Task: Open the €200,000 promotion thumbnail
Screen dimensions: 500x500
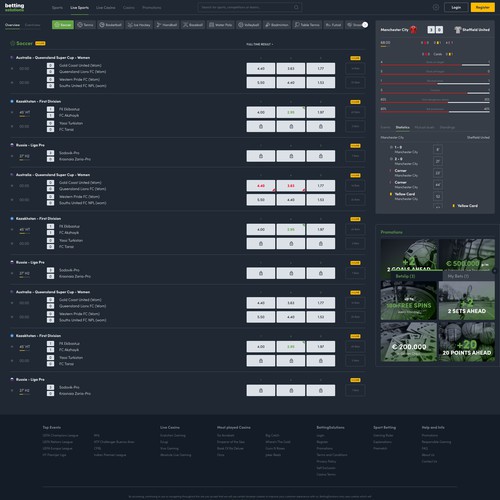Action: click(x=409, y=342)
